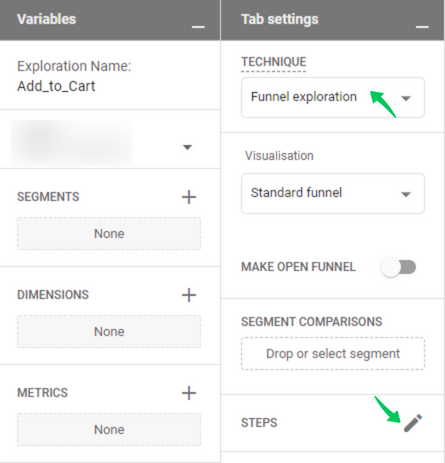Add a new segment with plus icon

pos(189,197)
